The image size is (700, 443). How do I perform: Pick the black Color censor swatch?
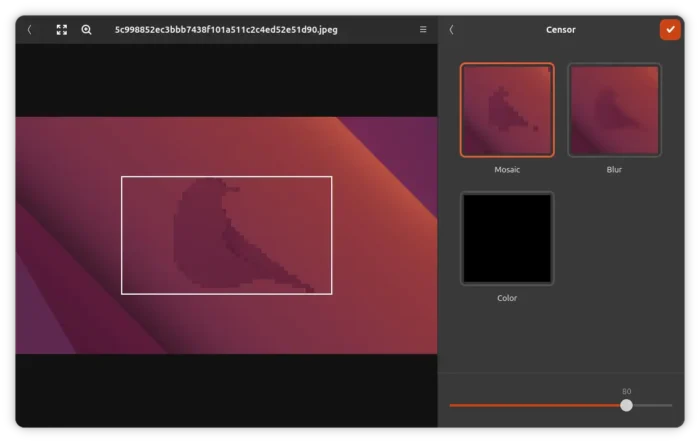click(x=507, y=239)
